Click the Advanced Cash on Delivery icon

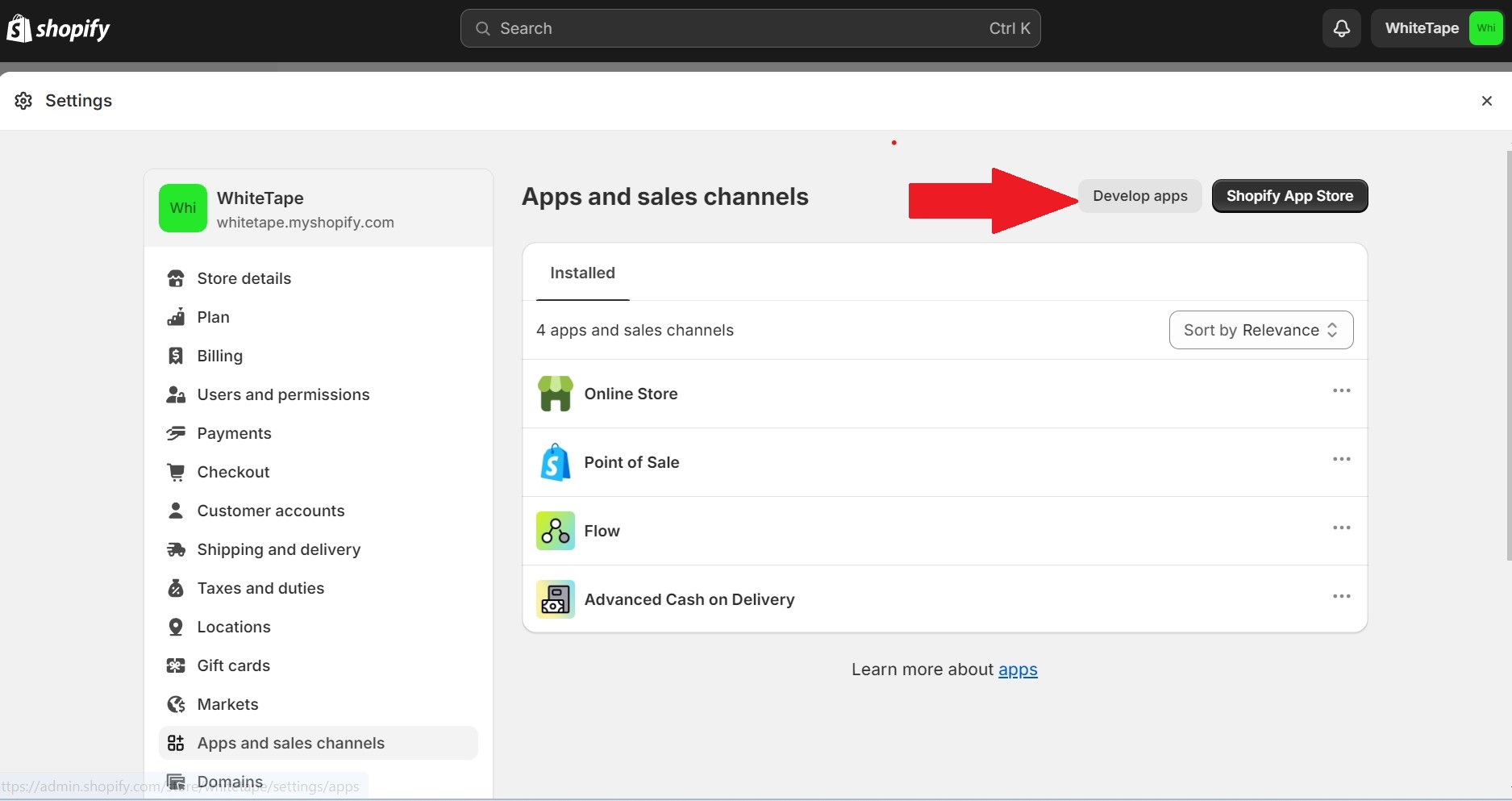coord(556,599)
